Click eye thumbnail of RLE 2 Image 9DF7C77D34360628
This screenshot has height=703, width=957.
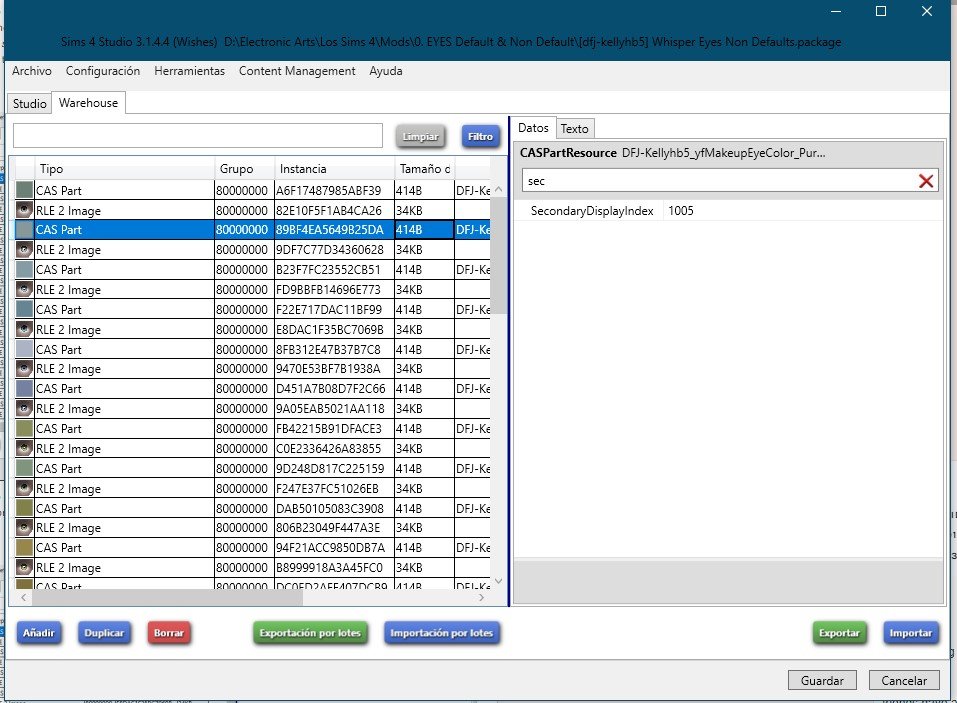point(25,250)
